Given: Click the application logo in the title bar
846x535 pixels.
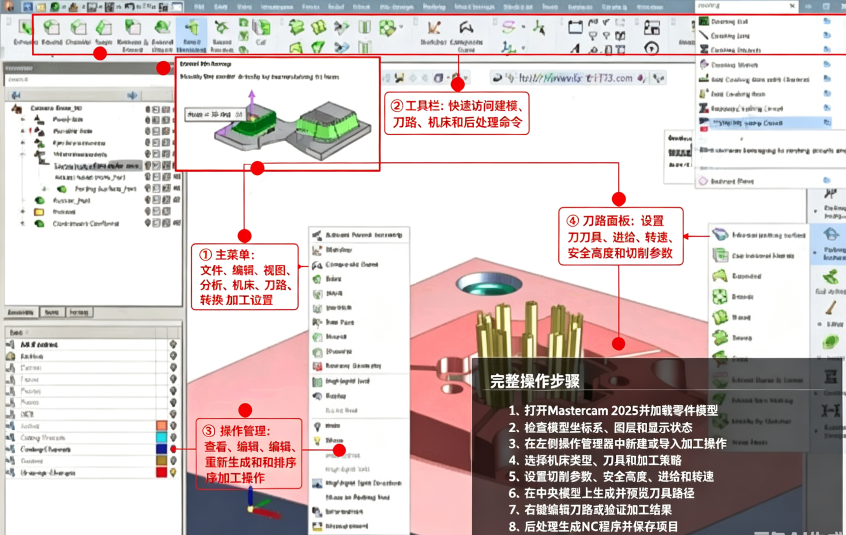Looking at the screenshot, I should pyautogui.click(x=9, y=6).
